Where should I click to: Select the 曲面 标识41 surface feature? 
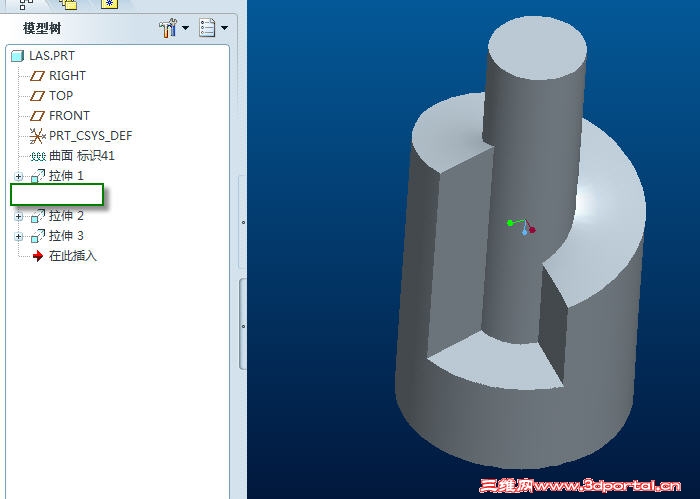tap(72, 156)
